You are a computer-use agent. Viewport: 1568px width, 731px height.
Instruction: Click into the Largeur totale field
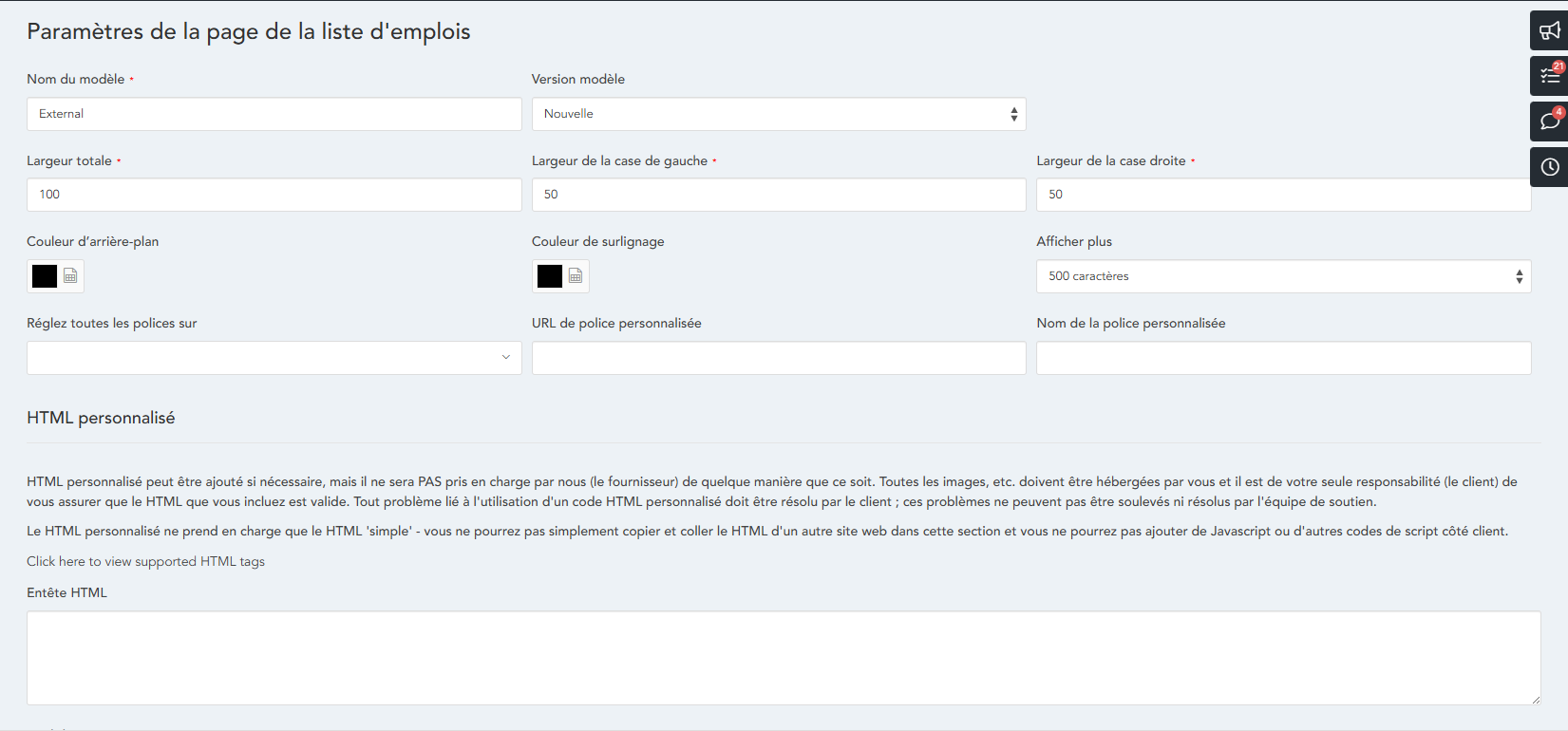pos(274,195)
